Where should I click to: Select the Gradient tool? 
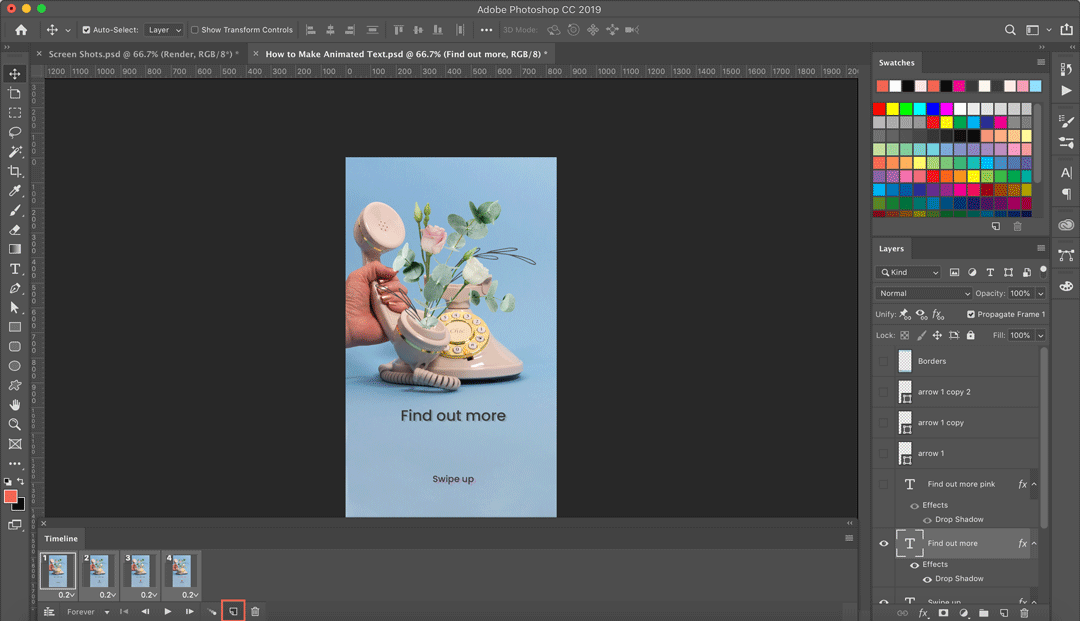click(x=14, y=249)
